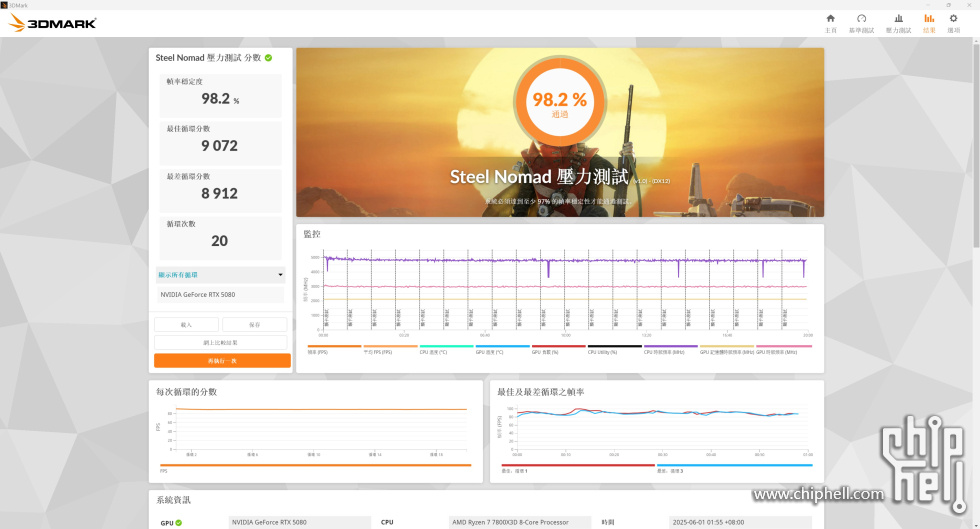Open the Home (主頁) icon
The height and width of the screenshot is (529, 980).
point(831,19)
